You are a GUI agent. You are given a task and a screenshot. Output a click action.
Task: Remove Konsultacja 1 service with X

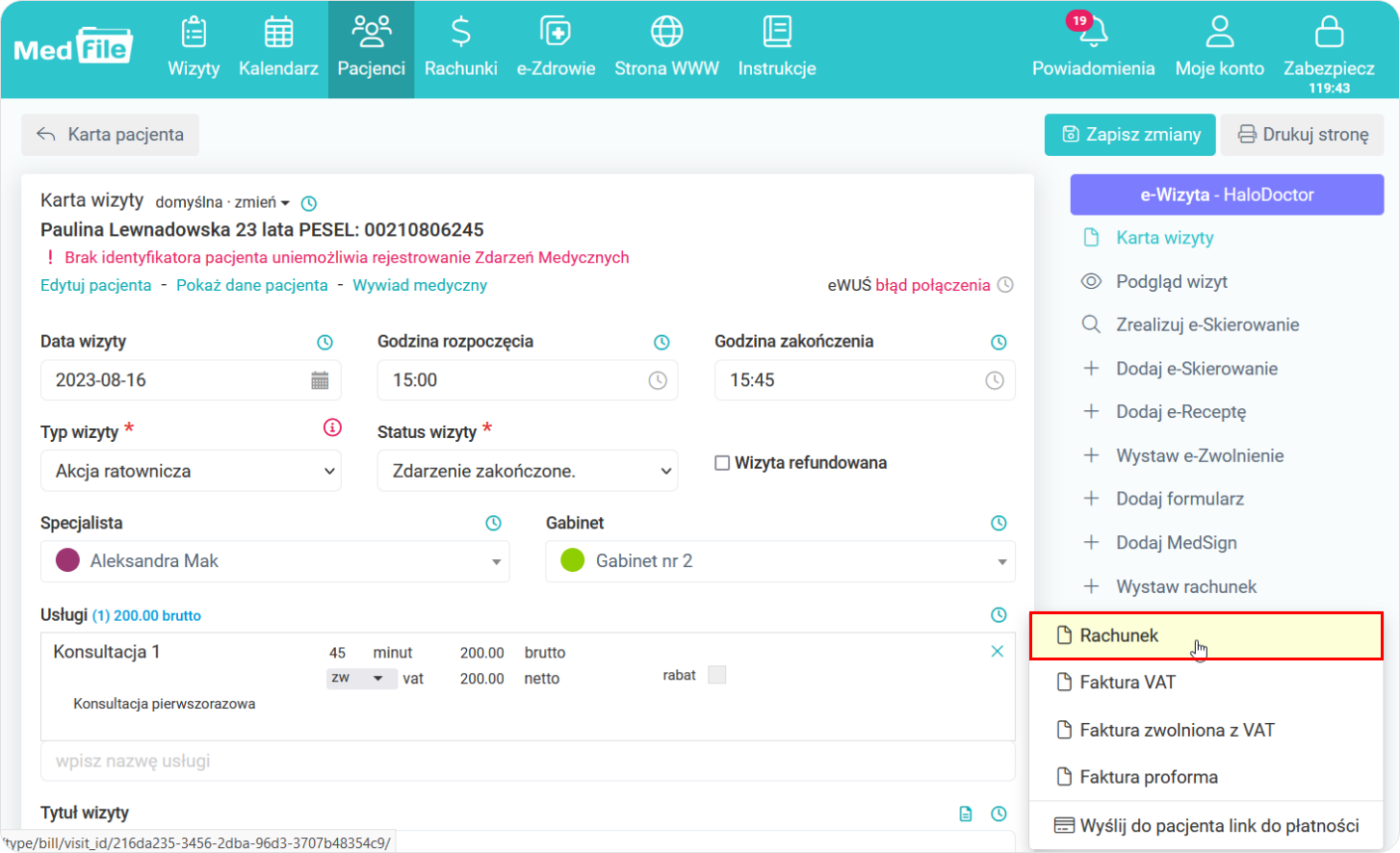click(998, 652)
